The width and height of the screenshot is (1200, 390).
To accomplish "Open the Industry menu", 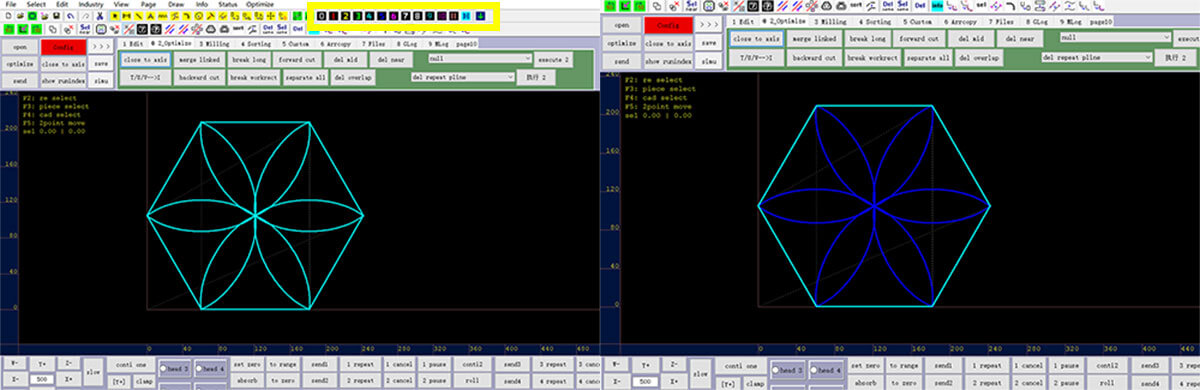I will point(91,5).
